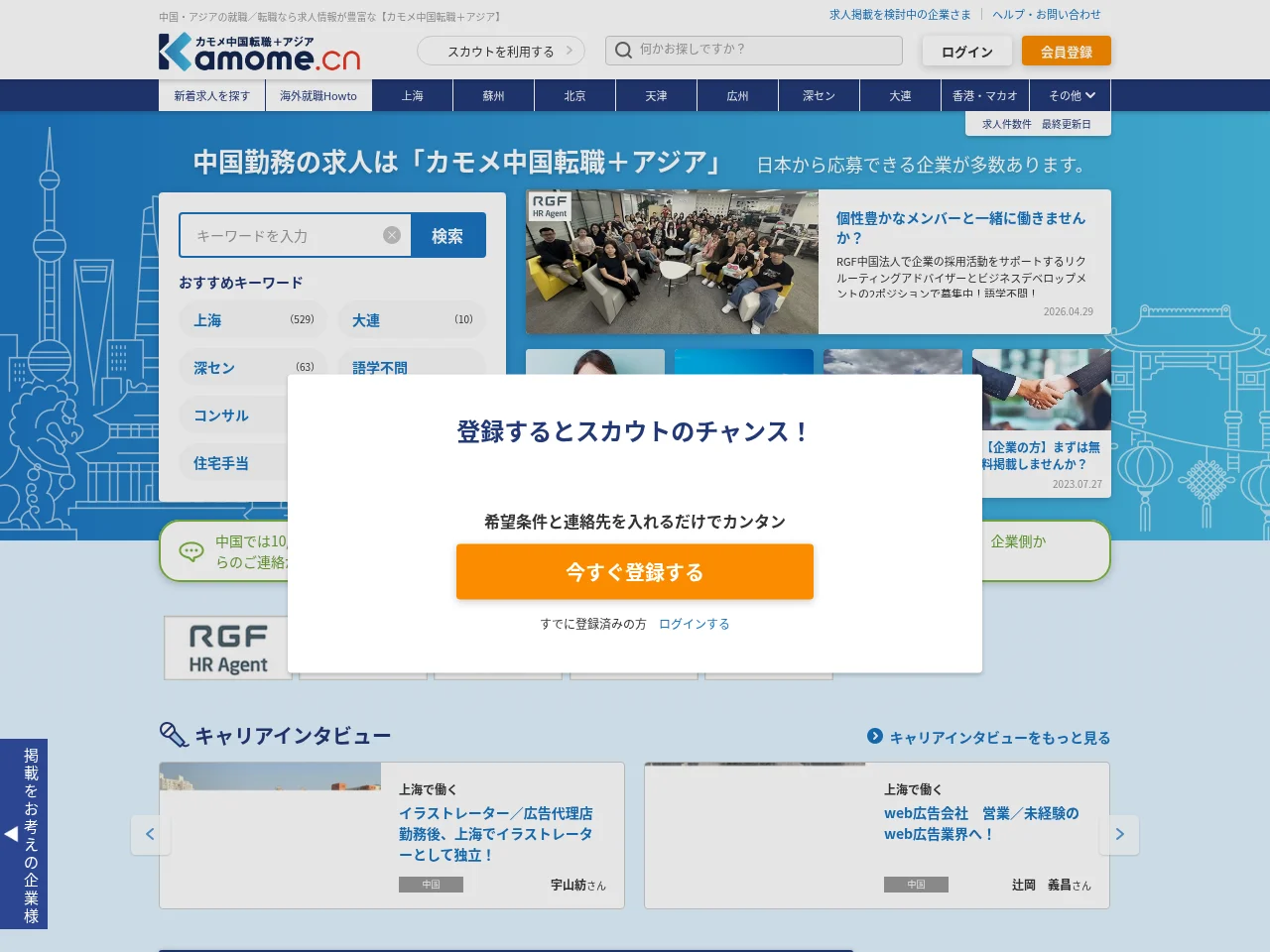Select the 住宅手当 keyword chip

point(234,462)
